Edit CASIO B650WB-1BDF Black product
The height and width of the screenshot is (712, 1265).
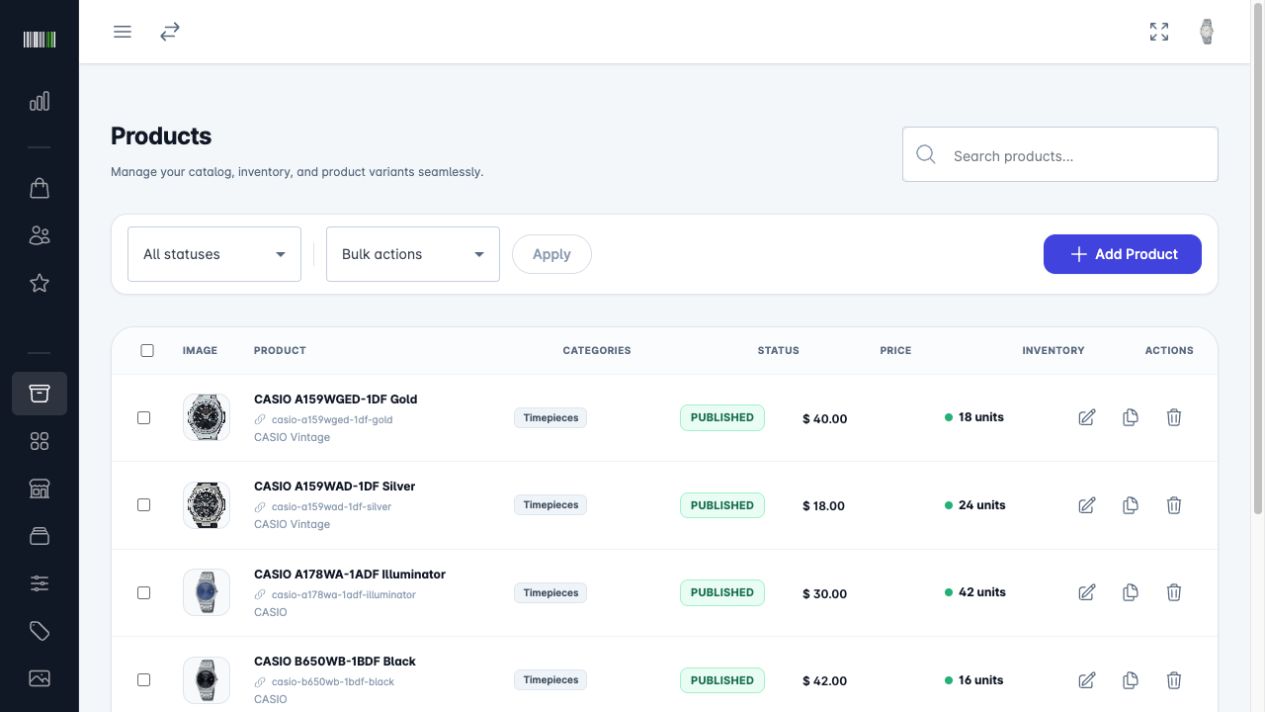(x=1087, y=680)
